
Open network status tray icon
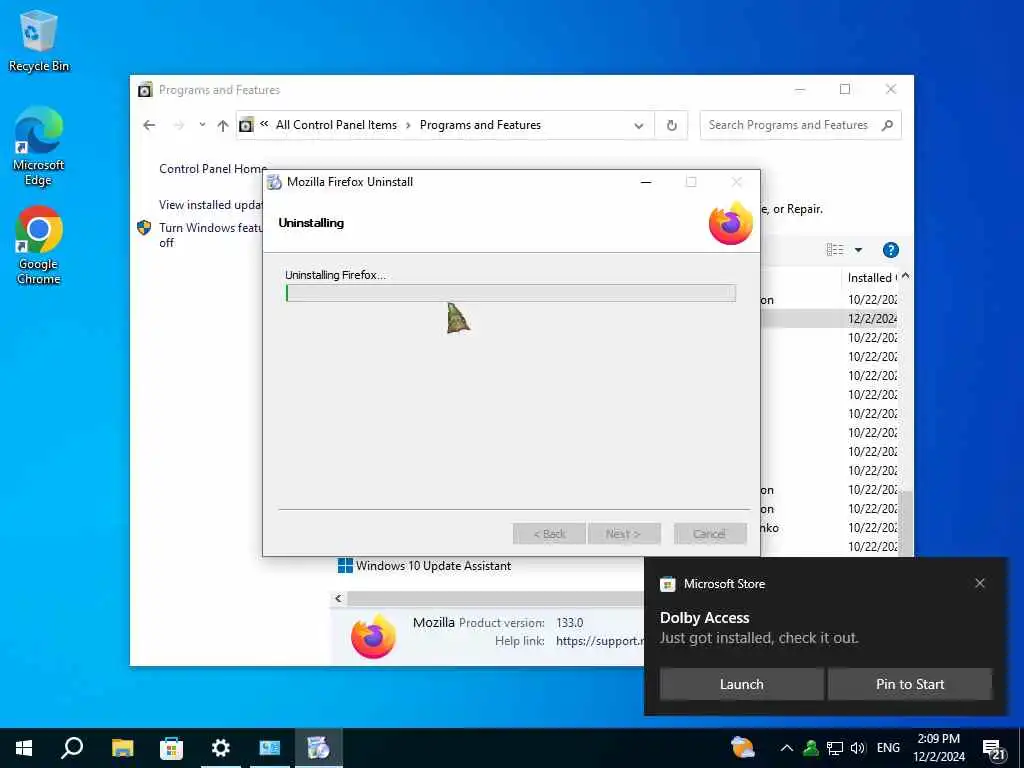click(835, 748)
